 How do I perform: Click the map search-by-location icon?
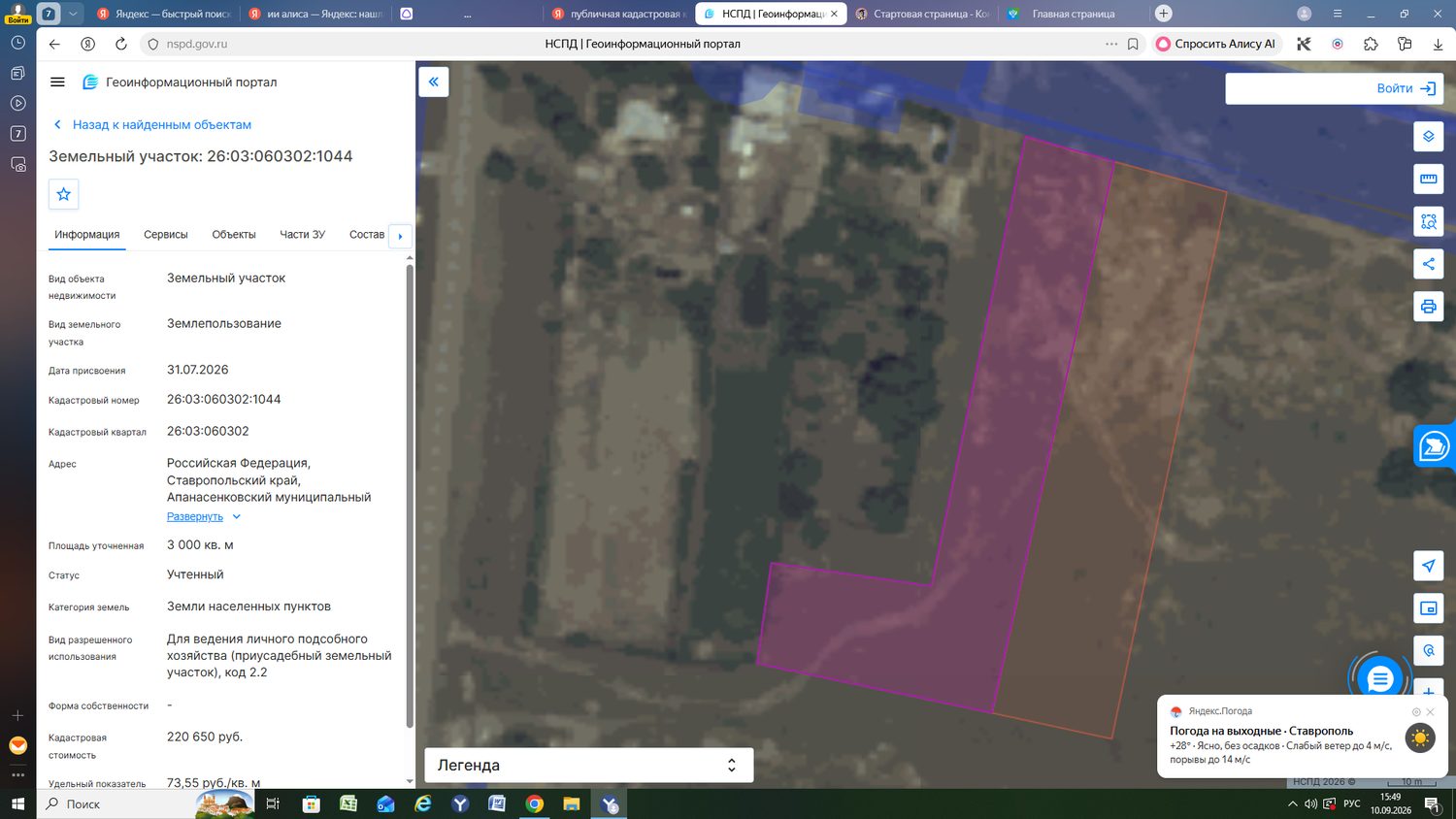pos(1428,651)
